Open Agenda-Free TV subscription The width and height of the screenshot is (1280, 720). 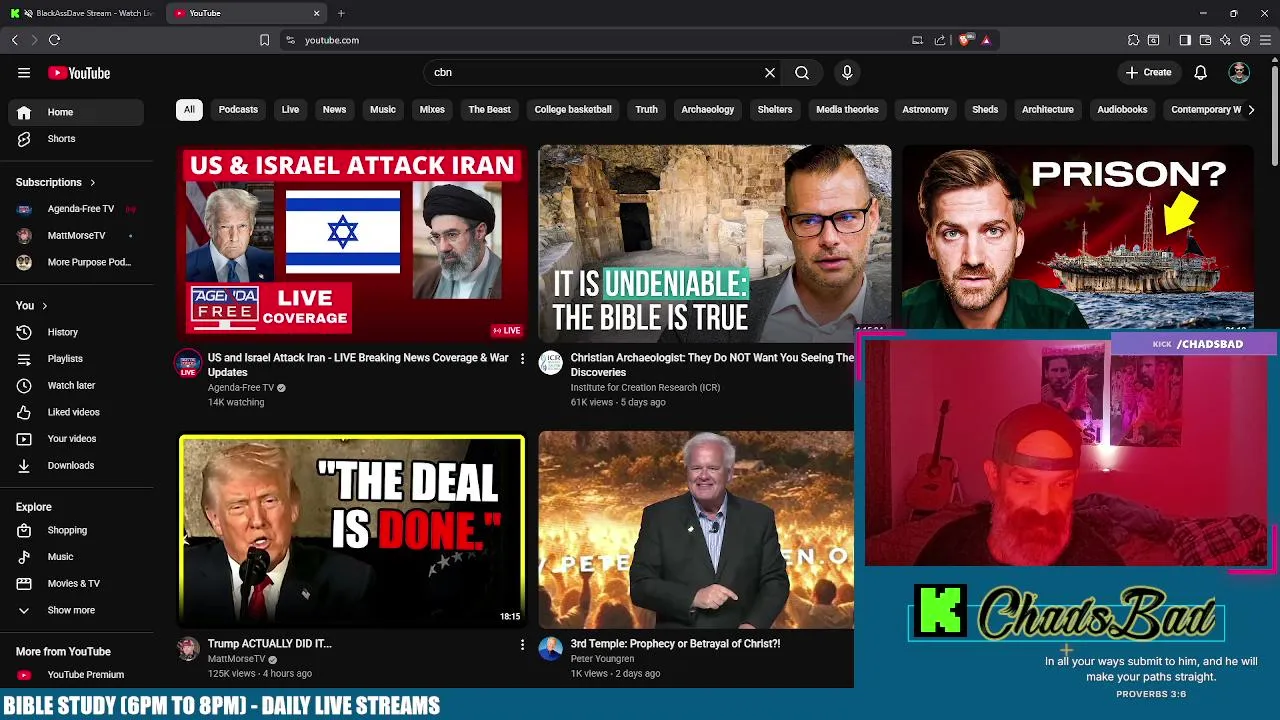pos(76,209)
